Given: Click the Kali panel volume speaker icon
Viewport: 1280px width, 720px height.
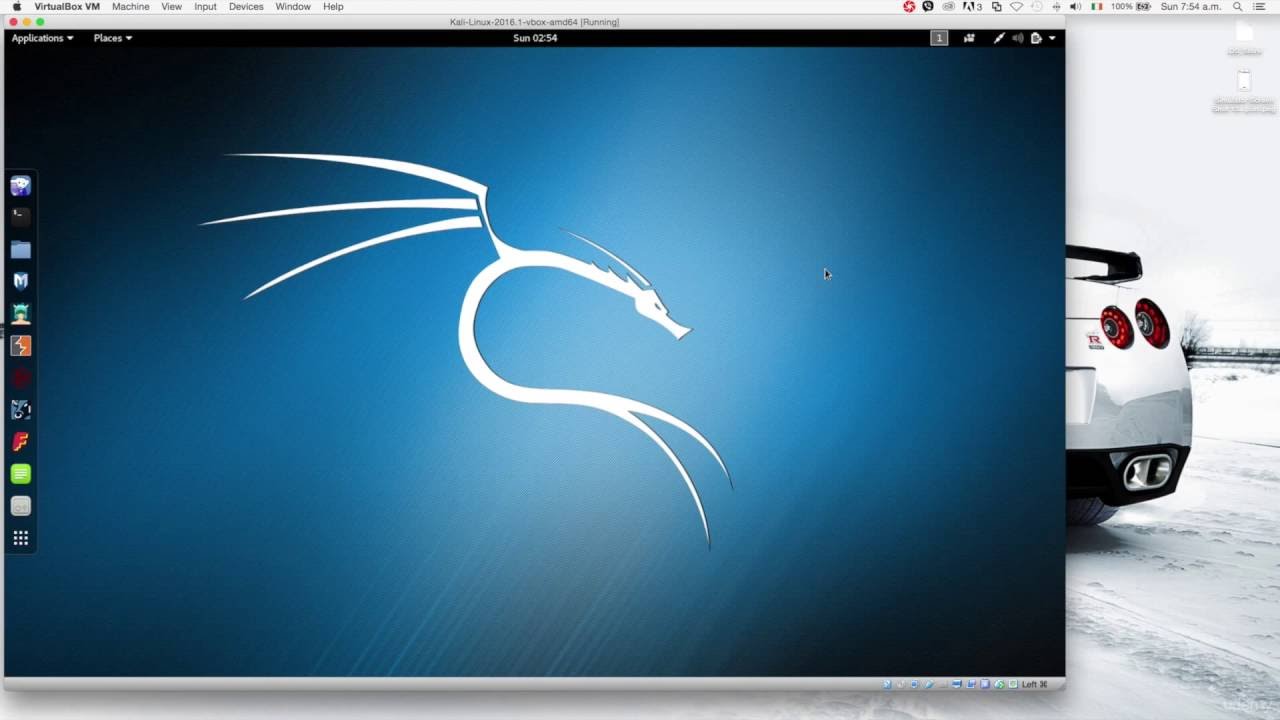Looking at the screenshot, I should click(1017, 38).
